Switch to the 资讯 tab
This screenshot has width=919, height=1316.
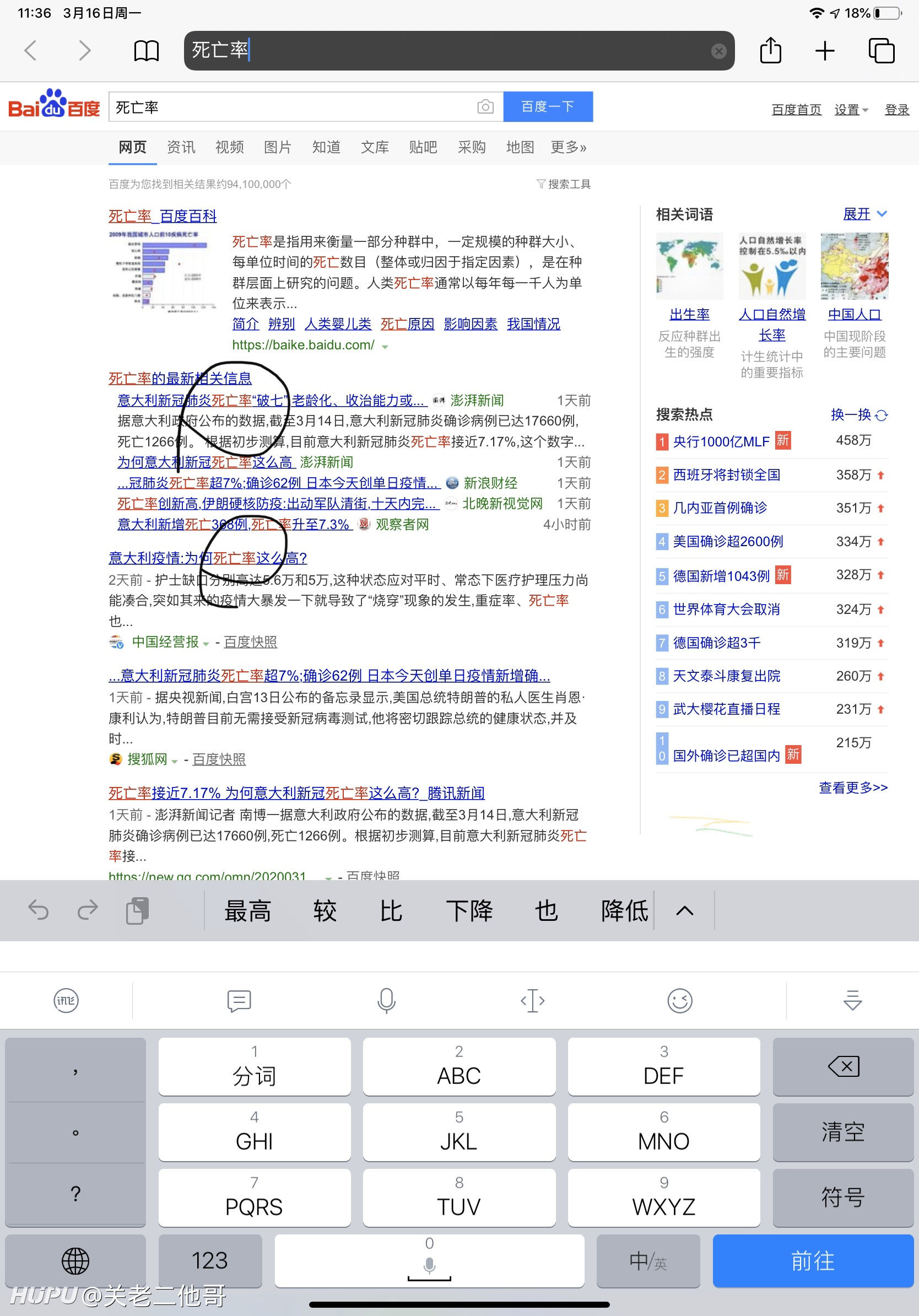181,147
